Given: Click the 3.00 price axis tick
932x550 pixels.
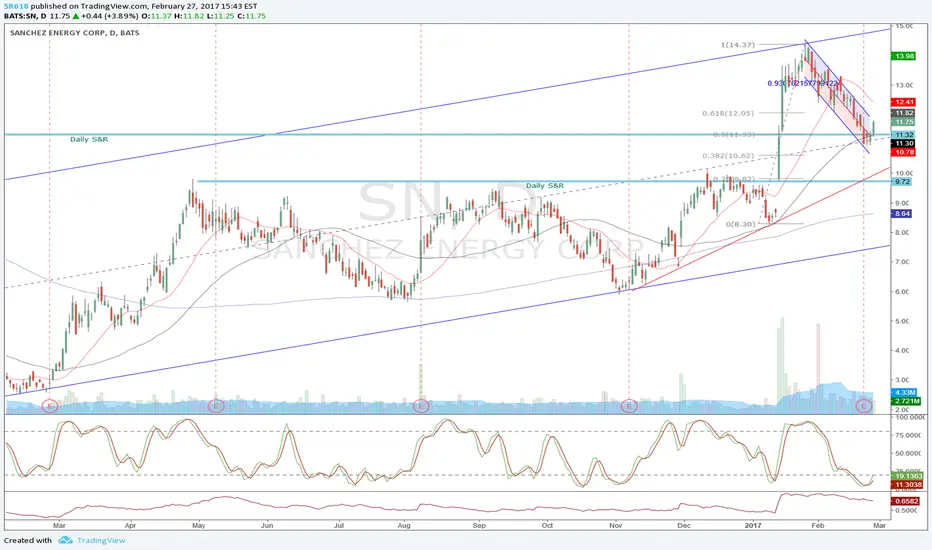Looking at the screenshot, I should click(902, 380).
